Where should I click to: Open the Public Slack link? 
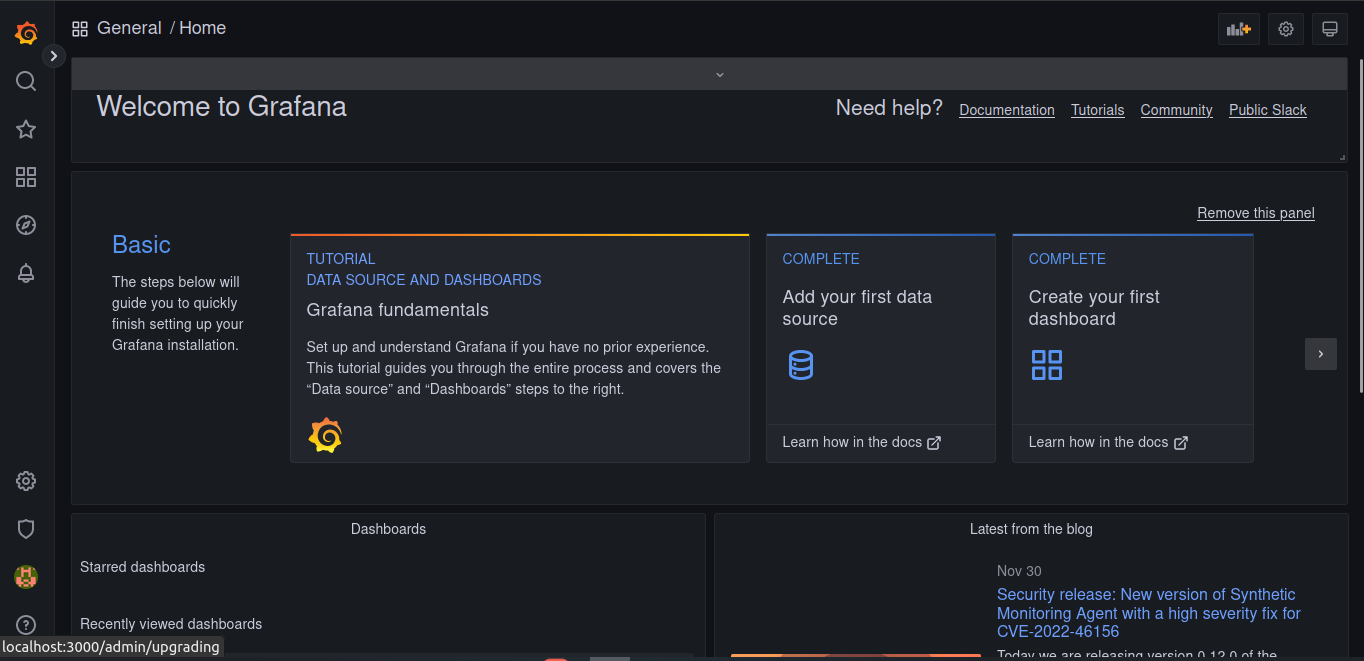tap(1268, 110)
